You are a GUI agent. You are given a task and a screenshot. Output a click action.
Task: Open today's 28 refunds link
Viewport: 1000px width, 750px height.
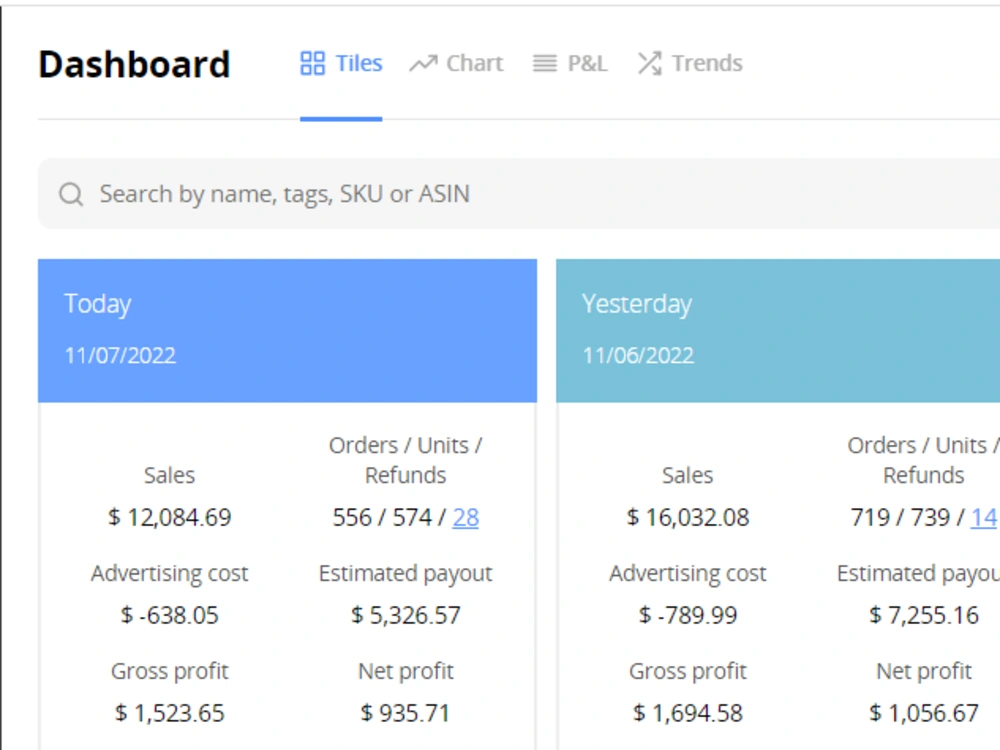tap(466, 517)
